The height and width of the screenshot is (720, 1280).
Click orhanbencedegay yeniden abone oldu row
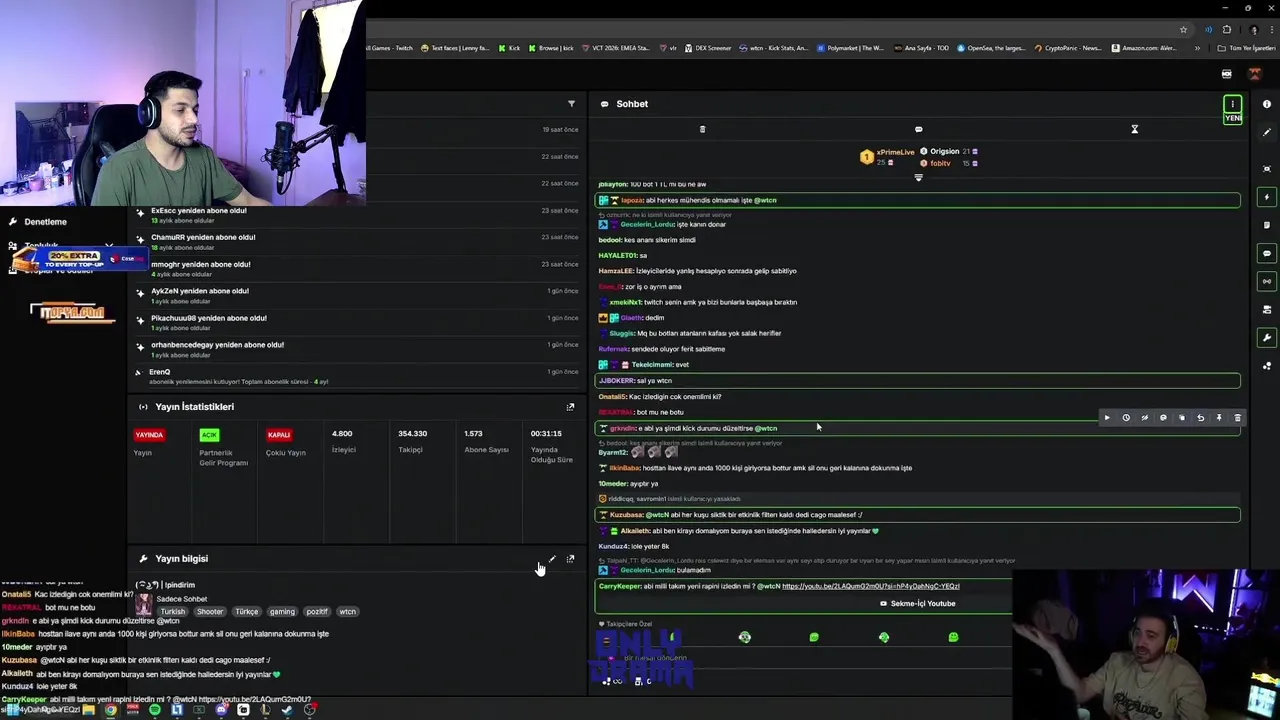click(357, 349)
